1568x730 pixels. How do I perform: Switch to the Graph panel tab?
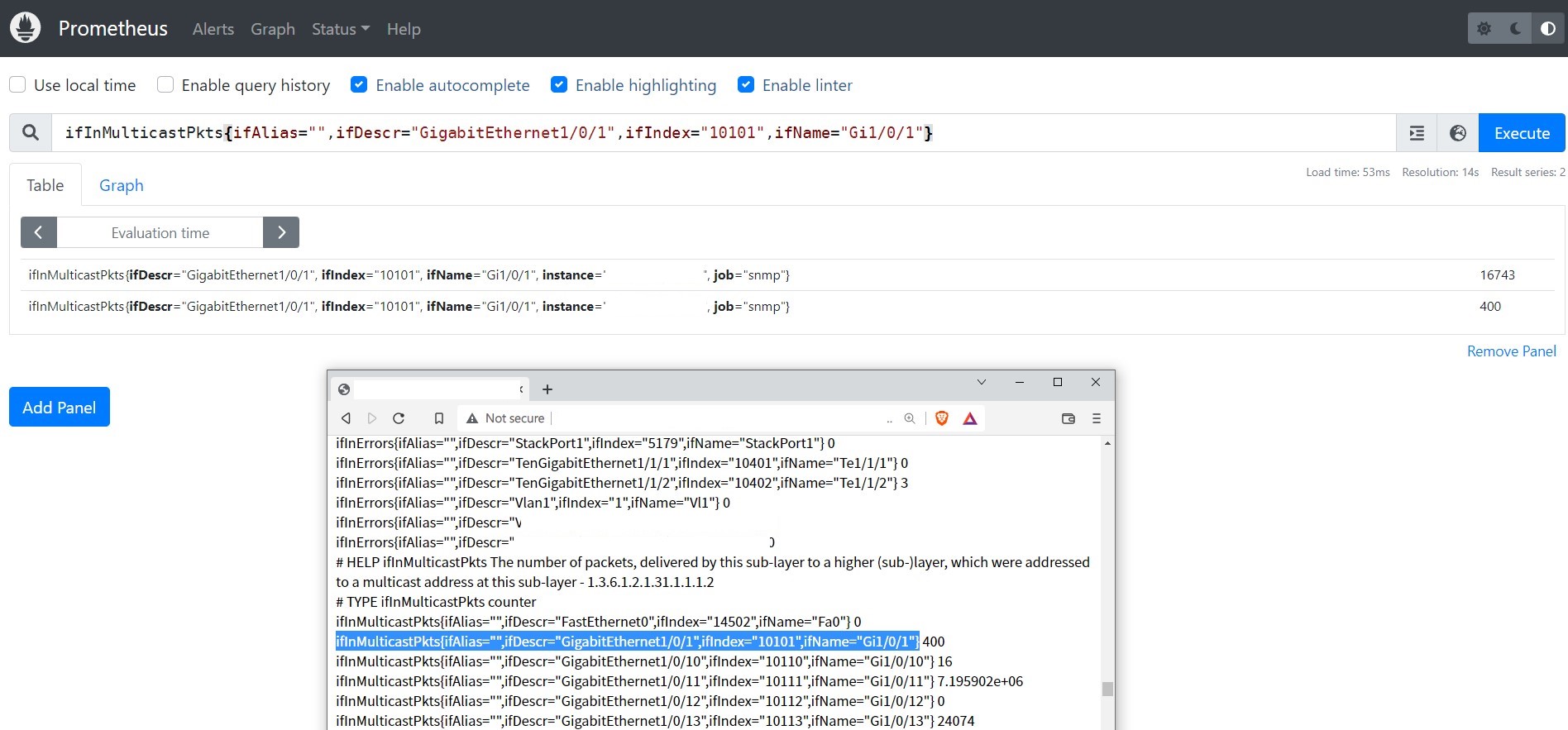click(x=122, y=185)
